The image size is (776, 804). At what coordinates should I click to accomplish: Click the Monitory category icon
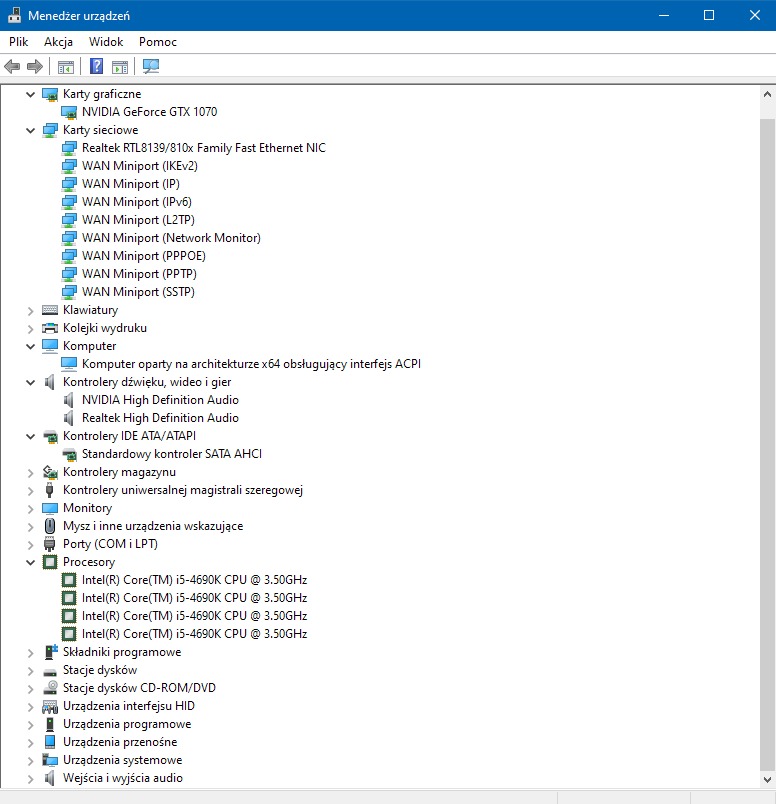(x=50, y=508)
